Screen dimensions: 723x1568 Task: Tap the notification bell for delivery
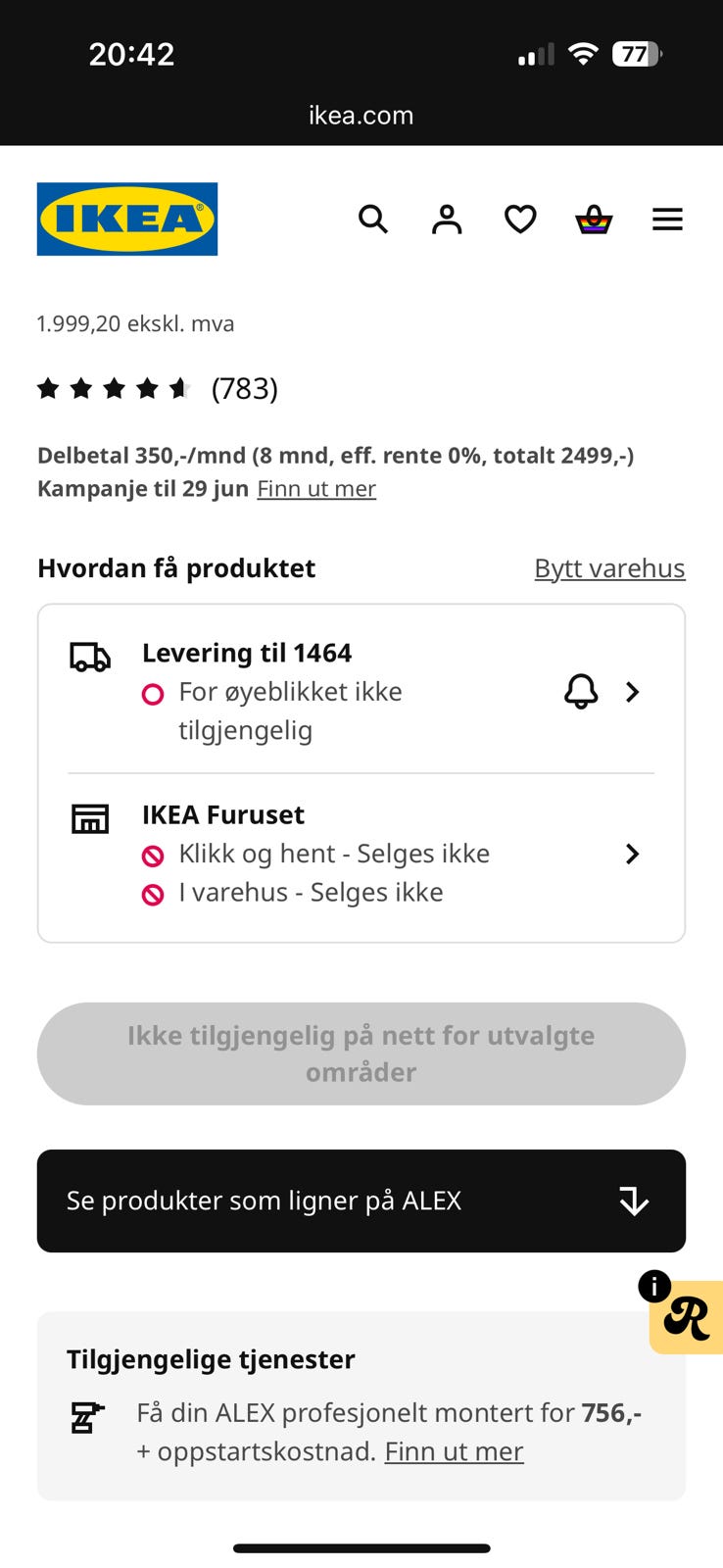coord(581,692)
